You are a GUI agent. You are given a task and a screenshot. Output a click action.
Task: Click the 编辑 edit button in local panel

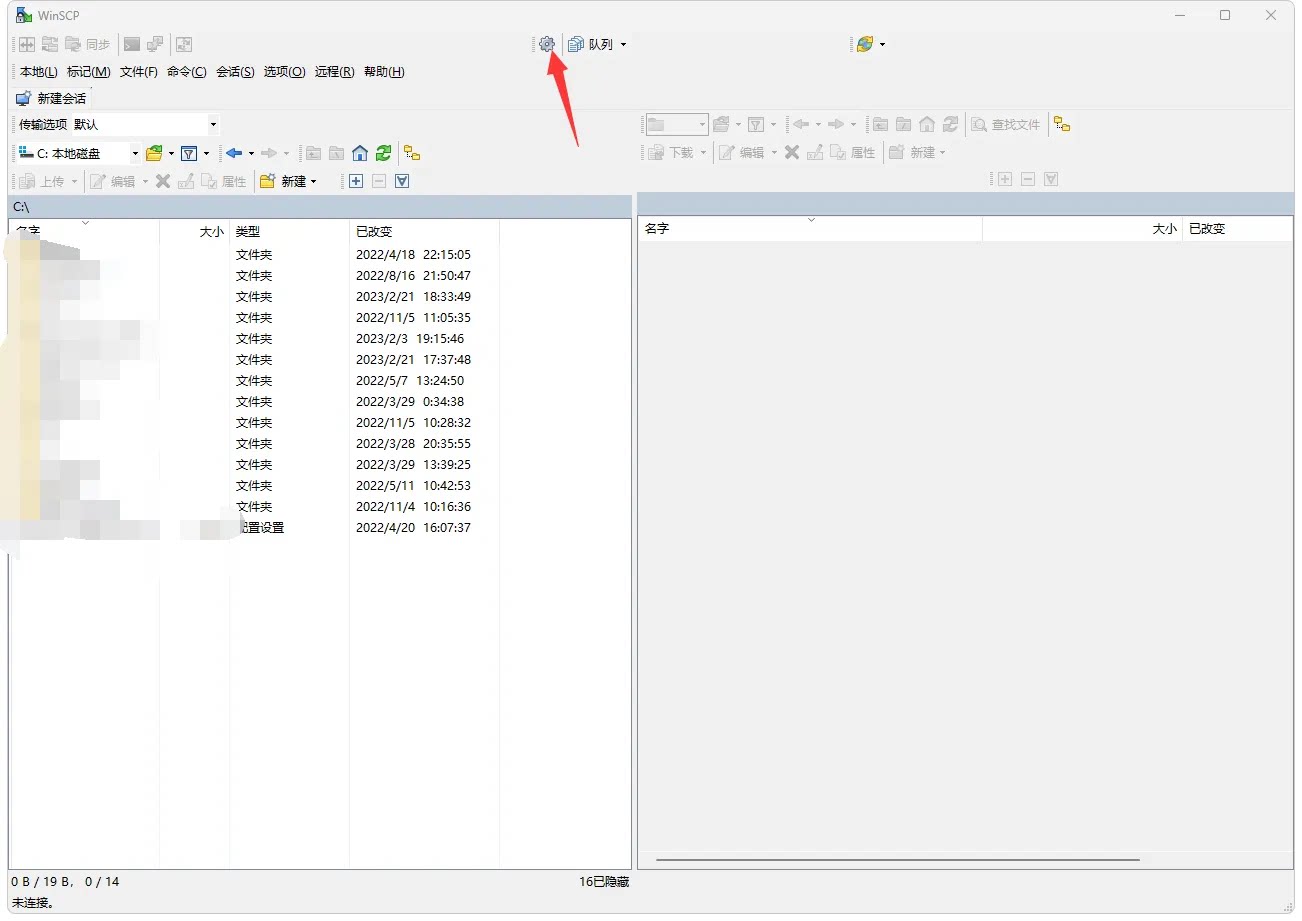pyautogui.click(x=113, y=181)
